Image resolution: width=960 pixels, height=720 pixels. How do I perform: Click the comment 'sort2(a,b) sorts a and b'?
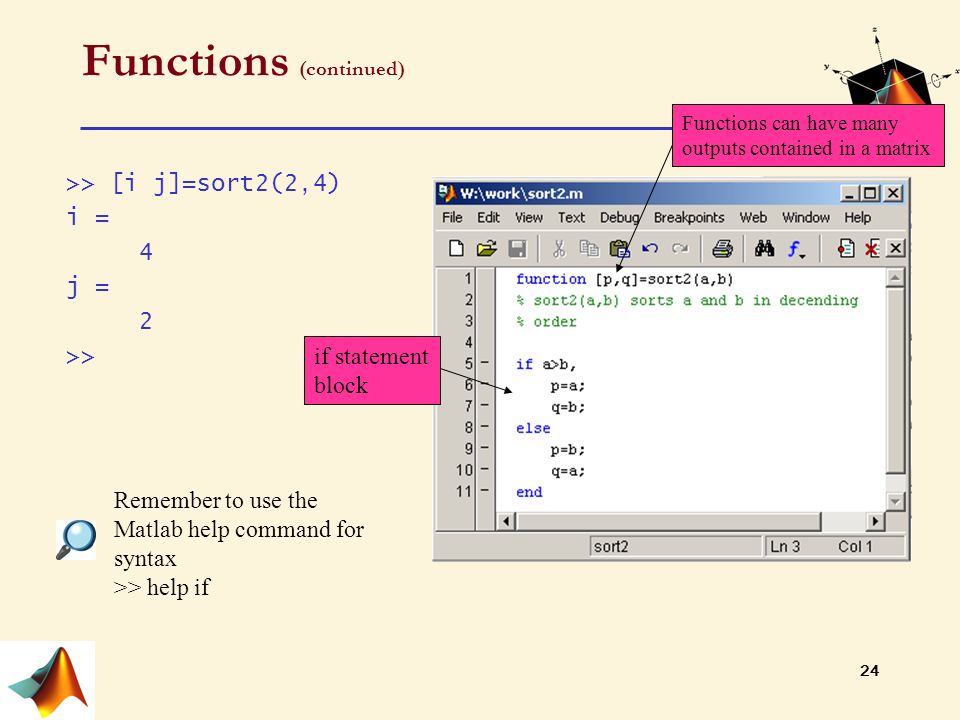[x=687, y=301]
